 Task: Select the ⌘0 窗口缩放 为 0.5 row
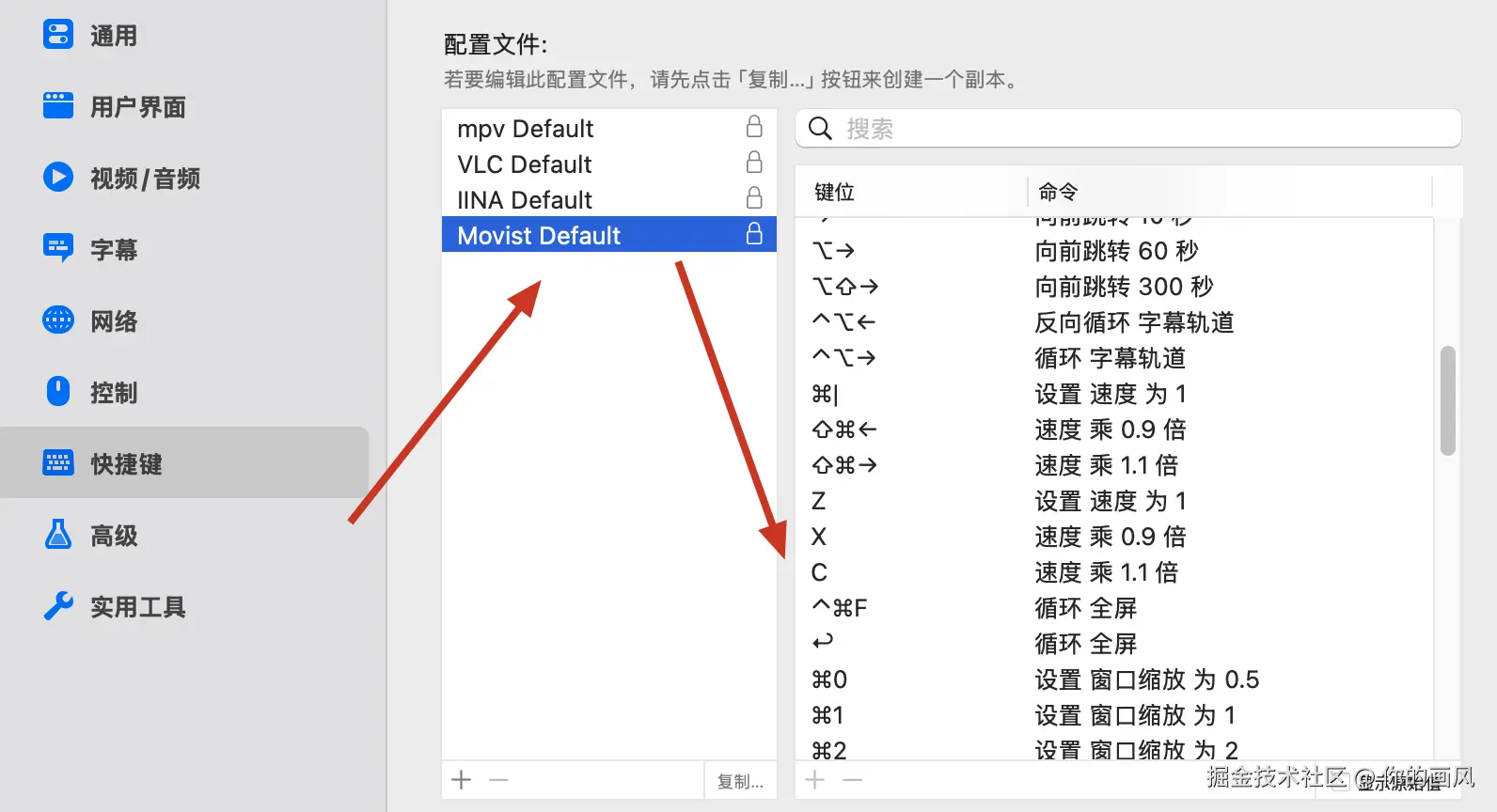click(x=1114, y=679)
